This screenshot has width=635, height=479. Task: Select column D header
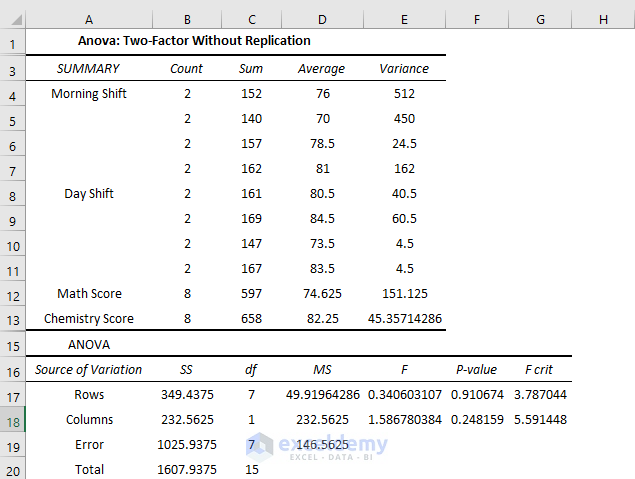322,19
